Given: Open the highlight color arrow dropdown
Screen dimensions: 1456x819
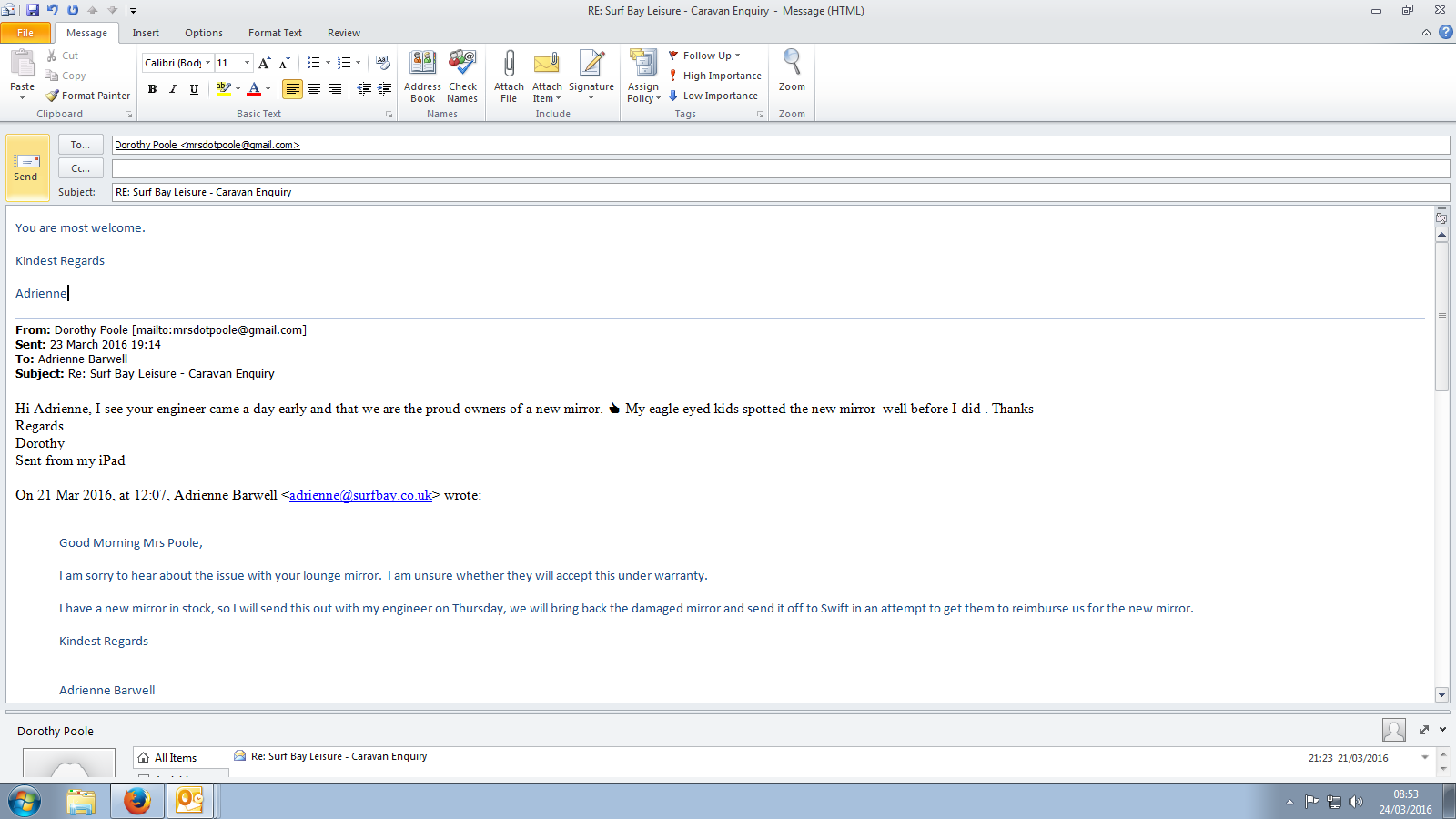Looking at the screenshot, I should pos(238,88).
